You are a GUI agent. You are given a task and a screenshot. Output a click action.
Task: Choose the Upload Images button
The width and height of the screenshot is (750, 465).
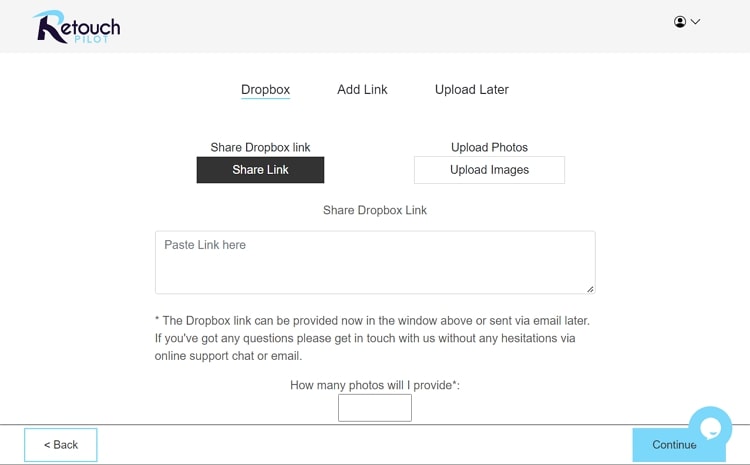point(489,170)
